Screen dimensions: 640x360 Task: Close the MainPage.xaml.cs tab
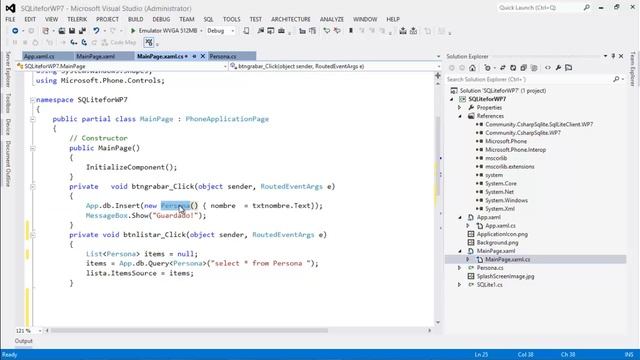pos(202,56)
